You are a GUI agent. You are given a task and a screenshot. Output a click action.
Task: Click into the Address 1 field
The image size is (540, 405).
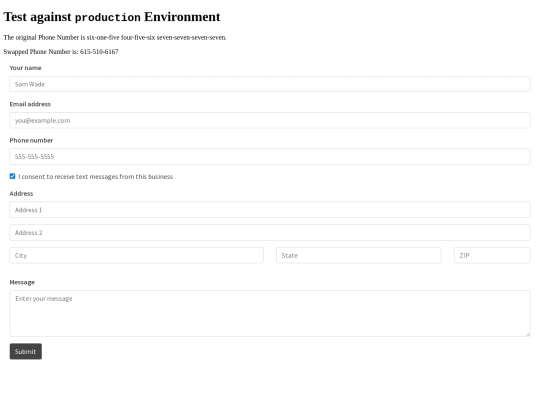click(x=270, y=209)
